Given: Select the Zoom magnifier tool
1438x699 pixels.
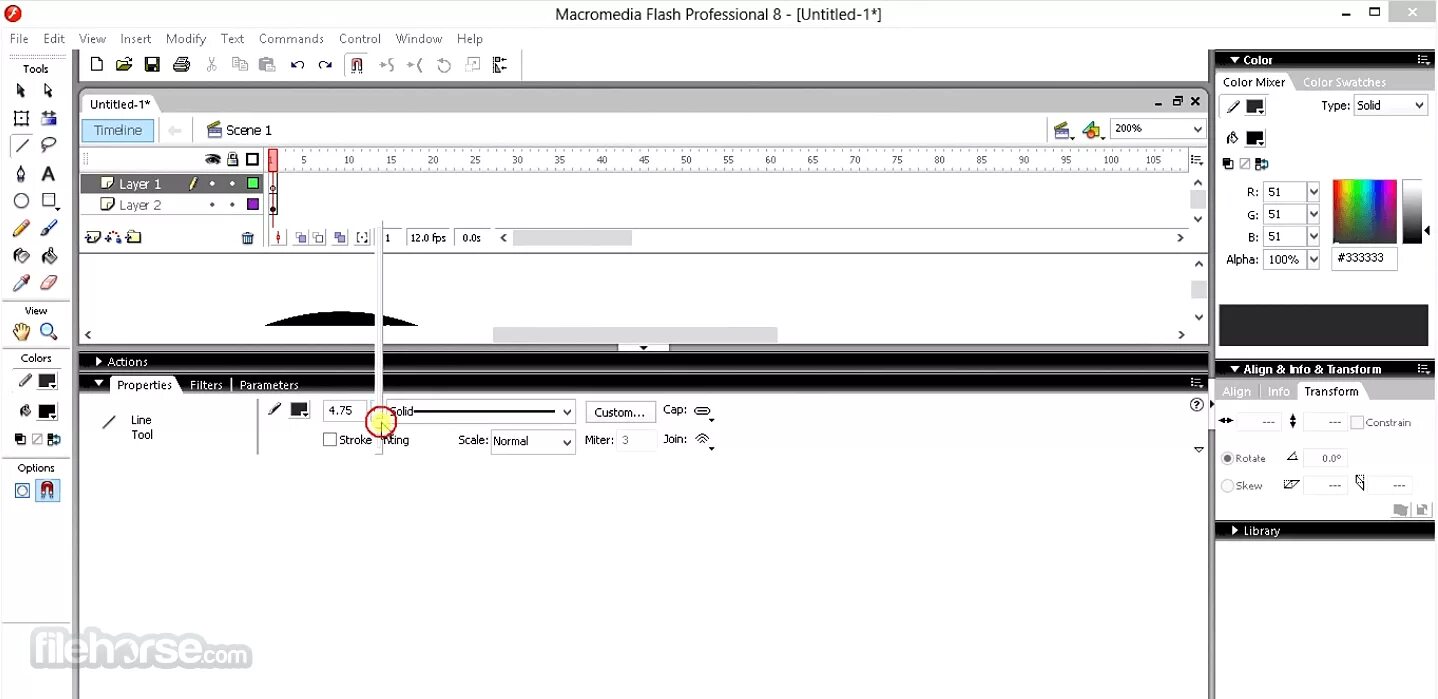Looking at the screenshot, I should [x=48, y=332].
